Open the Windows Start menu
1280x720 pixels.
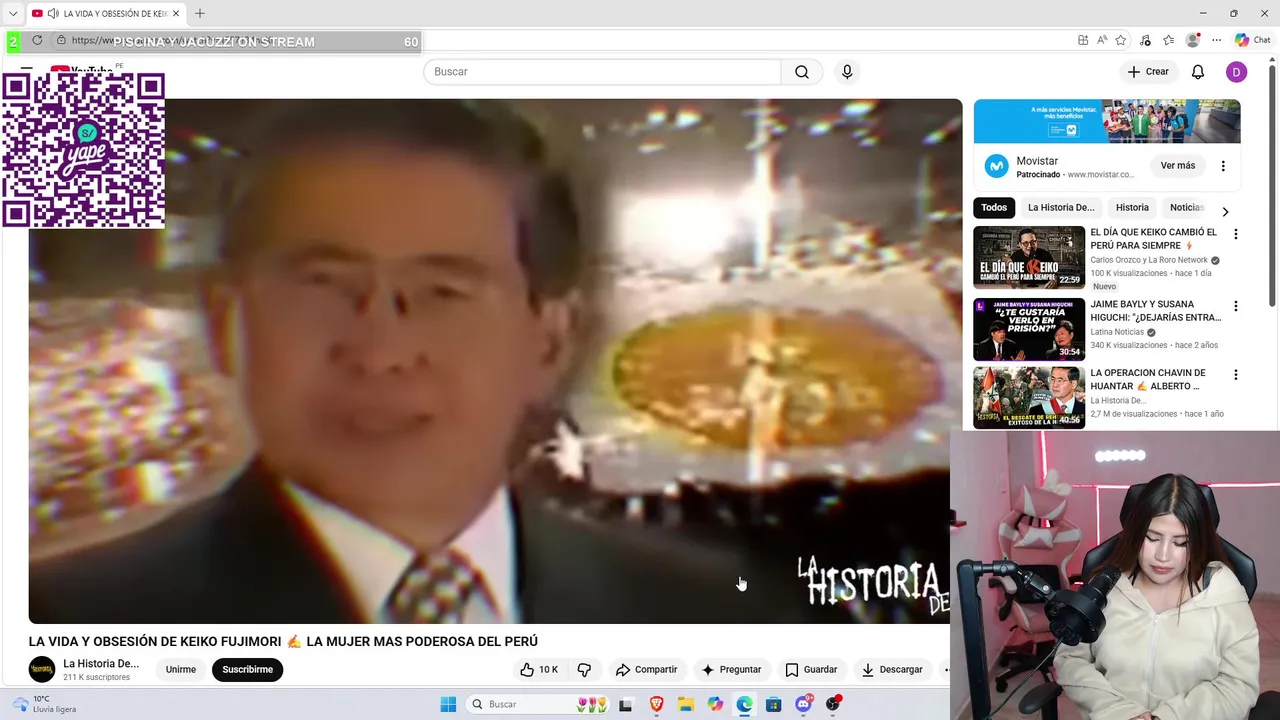[448, 704]
